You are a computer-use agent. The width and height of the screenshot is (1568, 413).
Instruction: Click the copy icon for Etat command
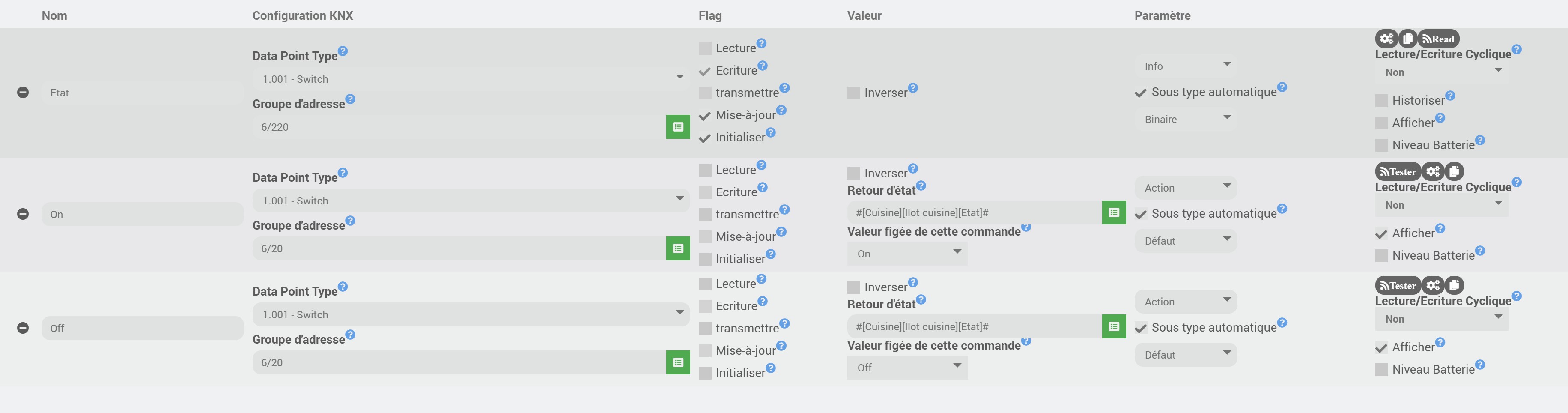click(1408, 39)
